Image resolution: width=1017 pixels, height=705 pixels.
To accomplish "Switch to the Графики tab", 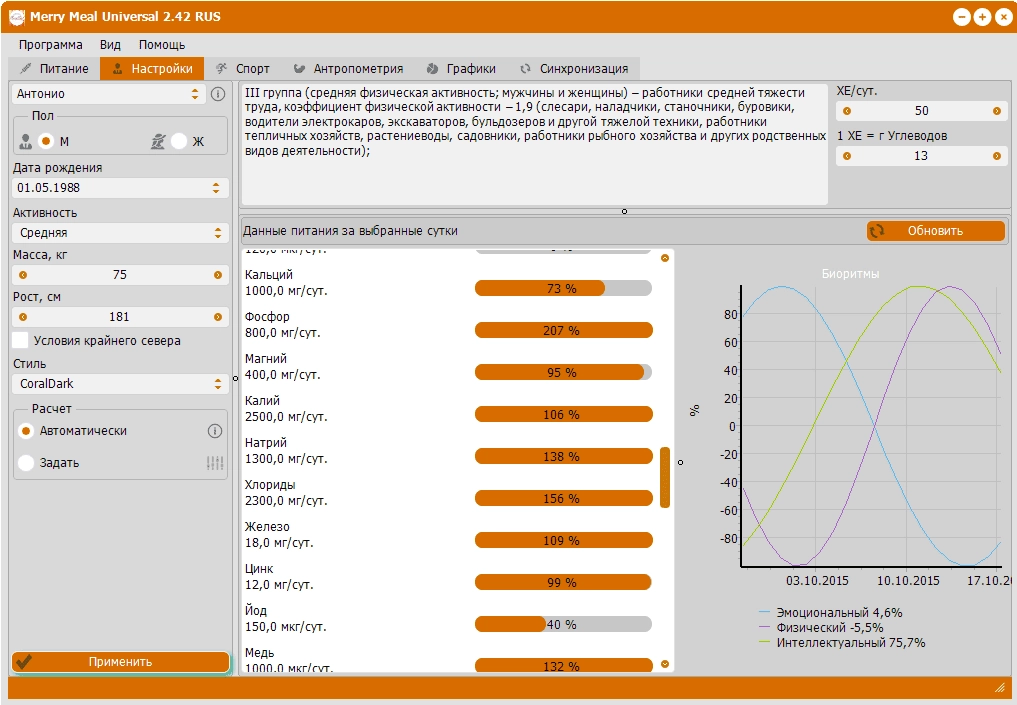I will click(461, 69).
